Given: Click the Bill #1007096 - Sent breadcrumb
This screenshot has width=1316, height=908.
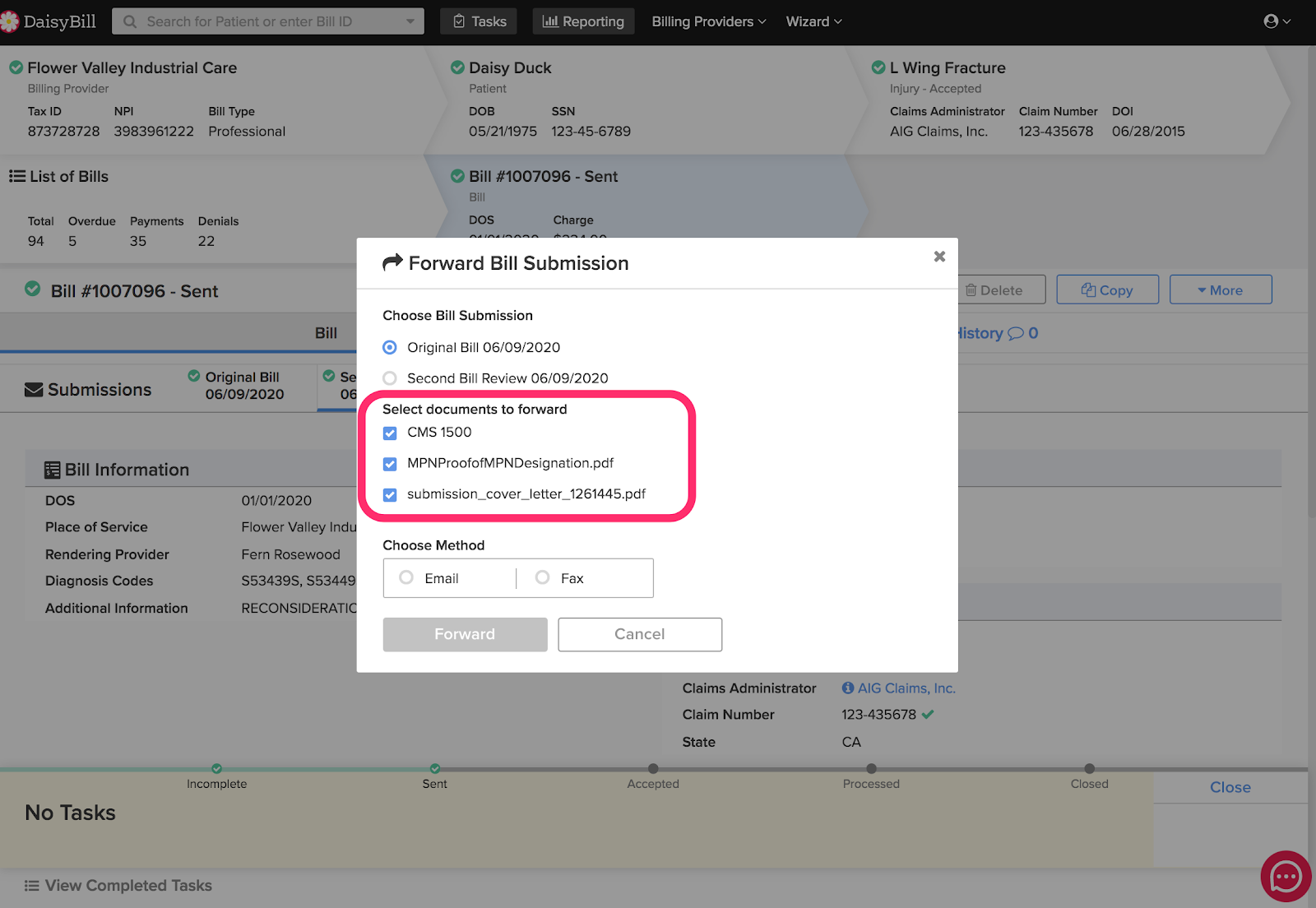Looking at the screenshot, I should click(544, 176).
